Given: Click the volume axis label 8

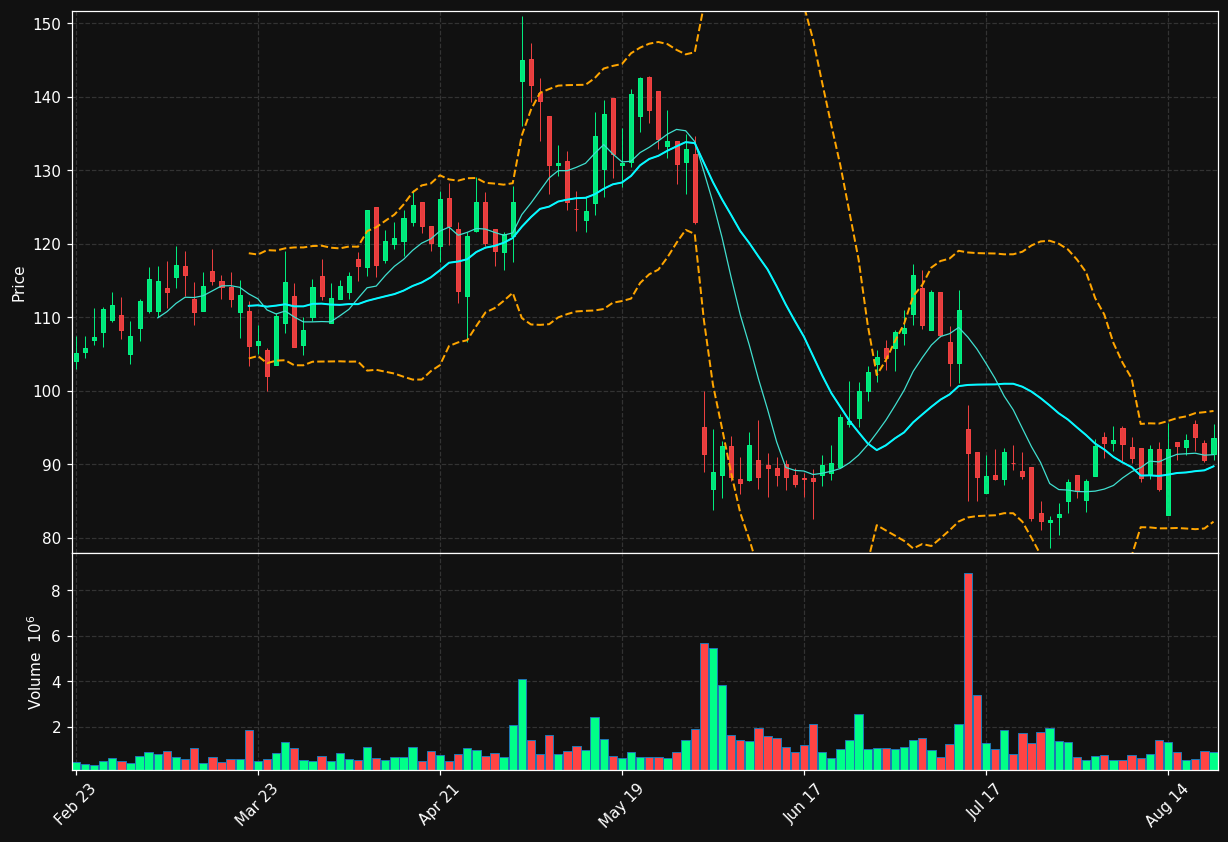Looking at the screenshot, I should (57, 591).
